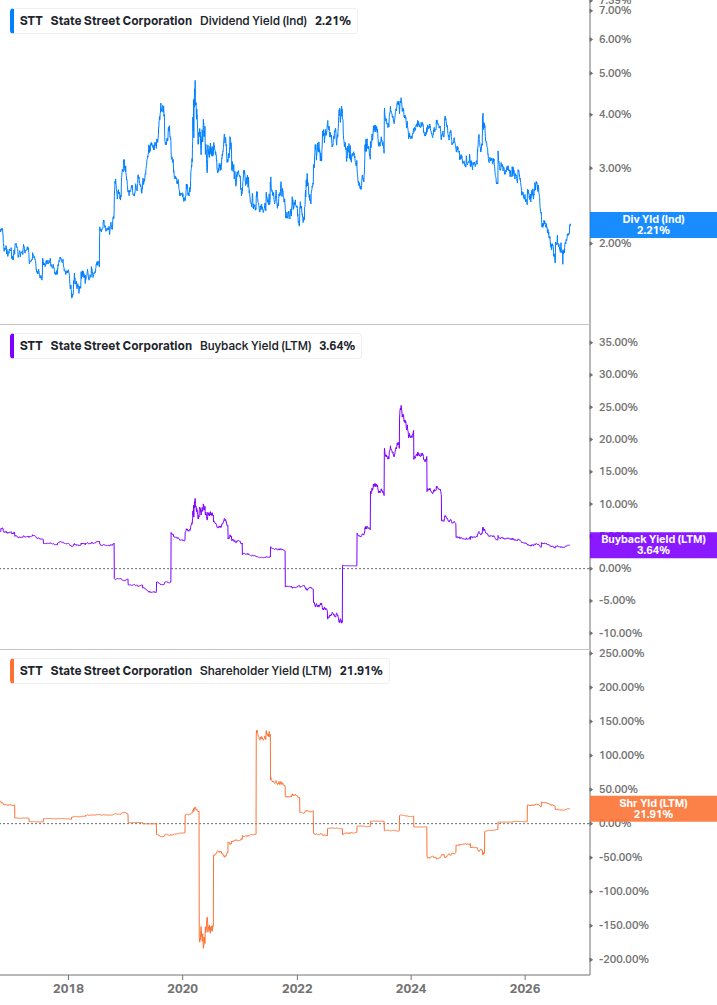Click the 5.00% tick on dividend yield axis
717x1005 pixels.
[615, 74]
